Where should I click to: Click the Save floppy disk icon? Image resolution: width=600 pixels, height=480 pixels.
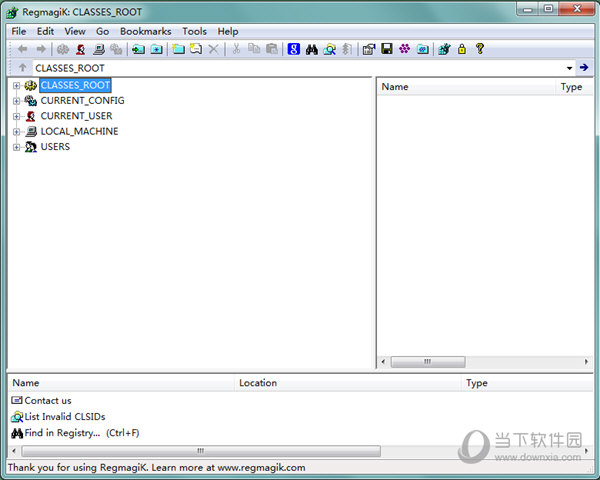(x=387, y=49)
